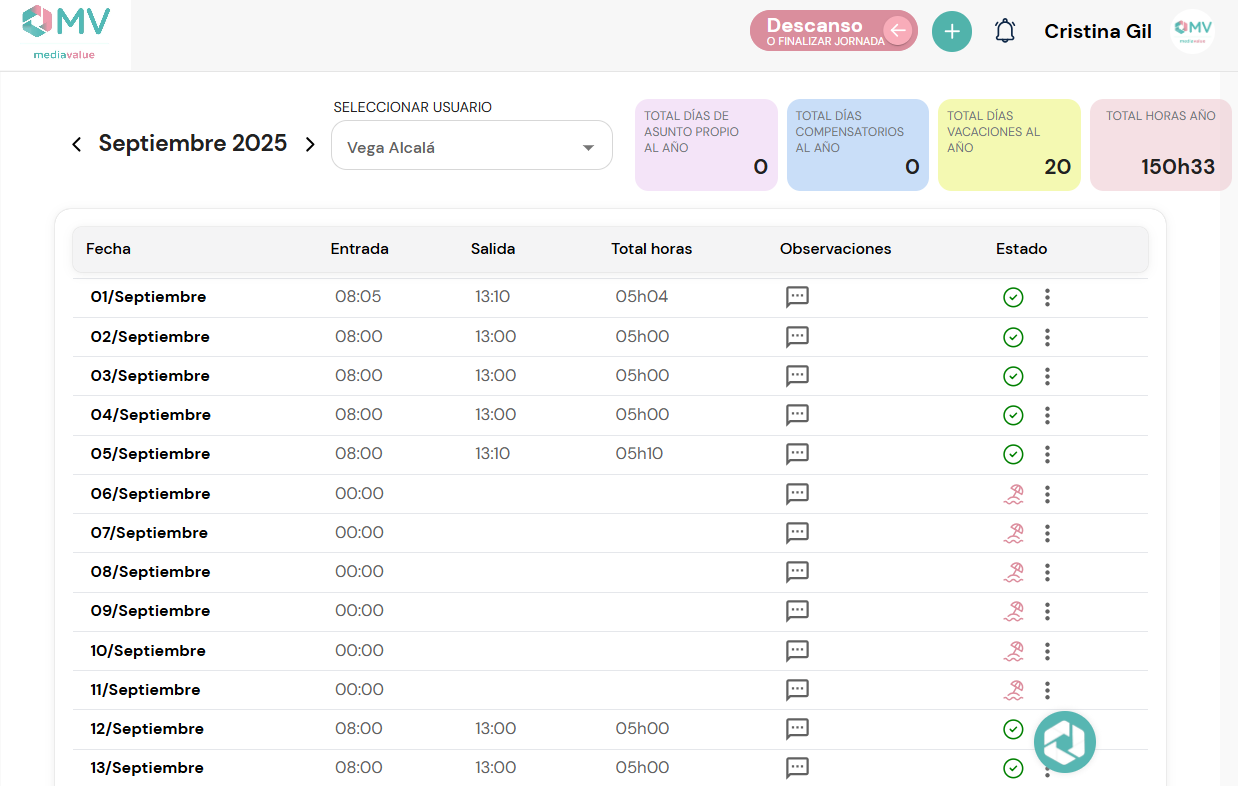
Task: Open the floating chat widget icon
Action: pos(1064,741)
